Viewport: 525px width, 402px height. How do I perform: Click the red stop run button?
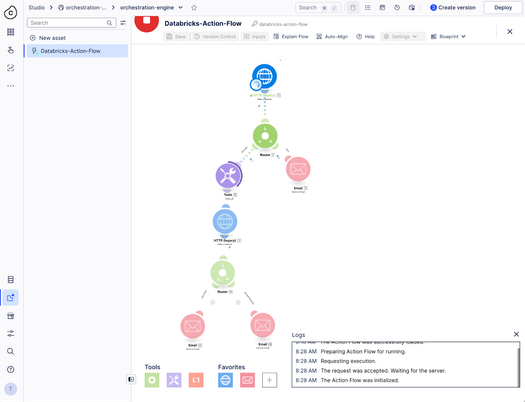click(146, 21)
